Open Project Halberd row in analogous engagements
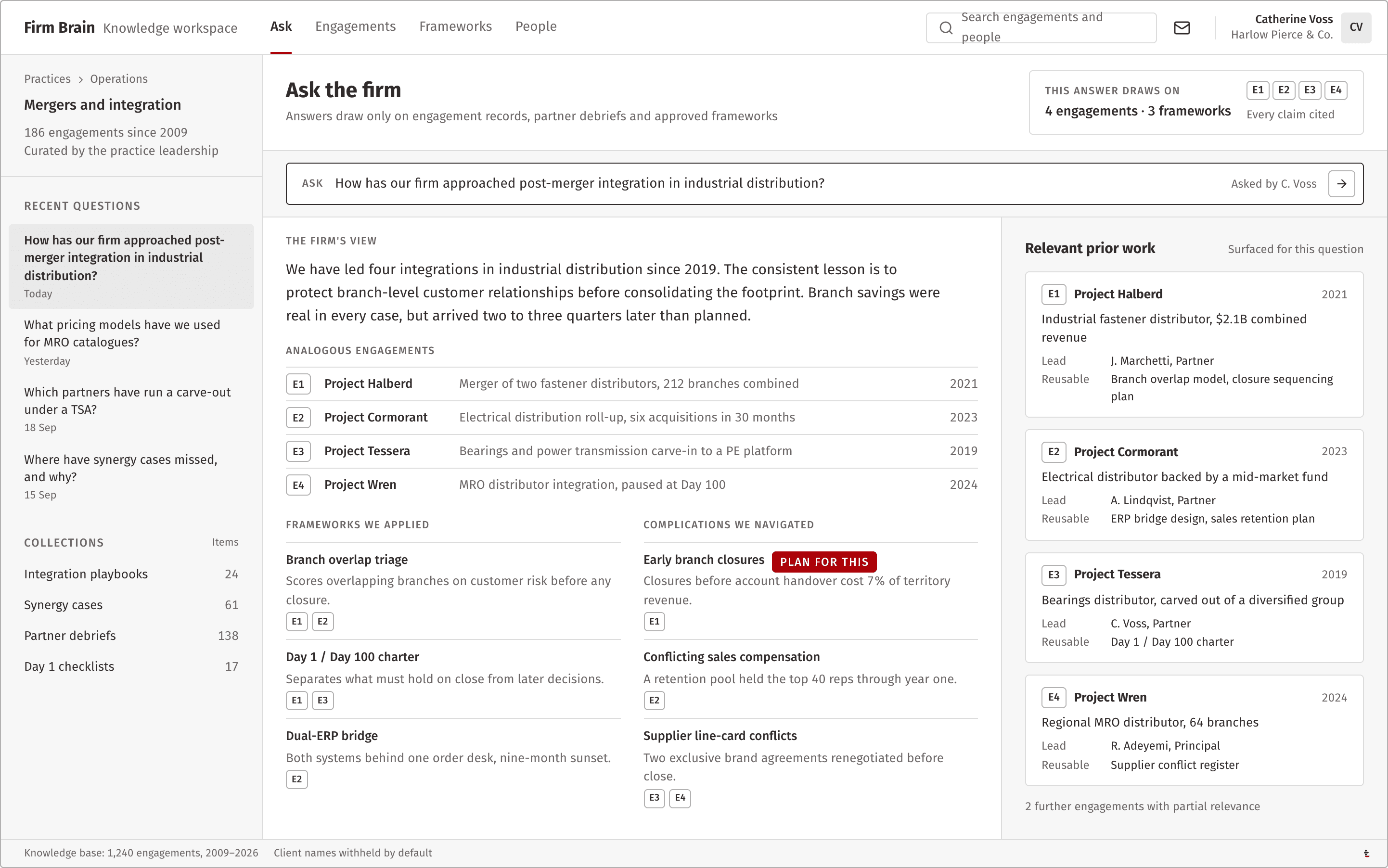The width and height of the screenshot is (1388, 868). 632,384
